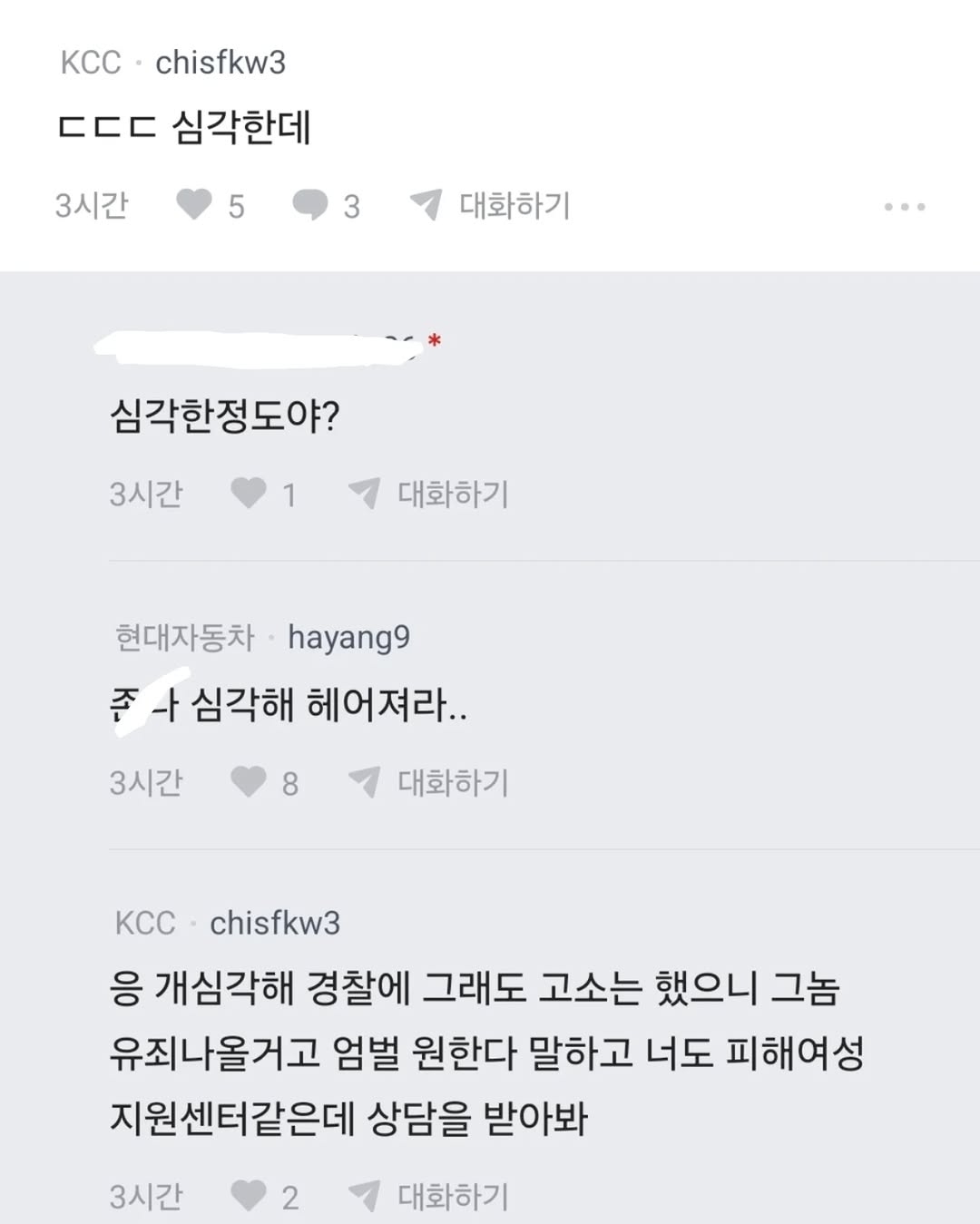Tap the 현대자동차 company label
This screenshot has height=1224, width=980.
[x=185, y=638]
